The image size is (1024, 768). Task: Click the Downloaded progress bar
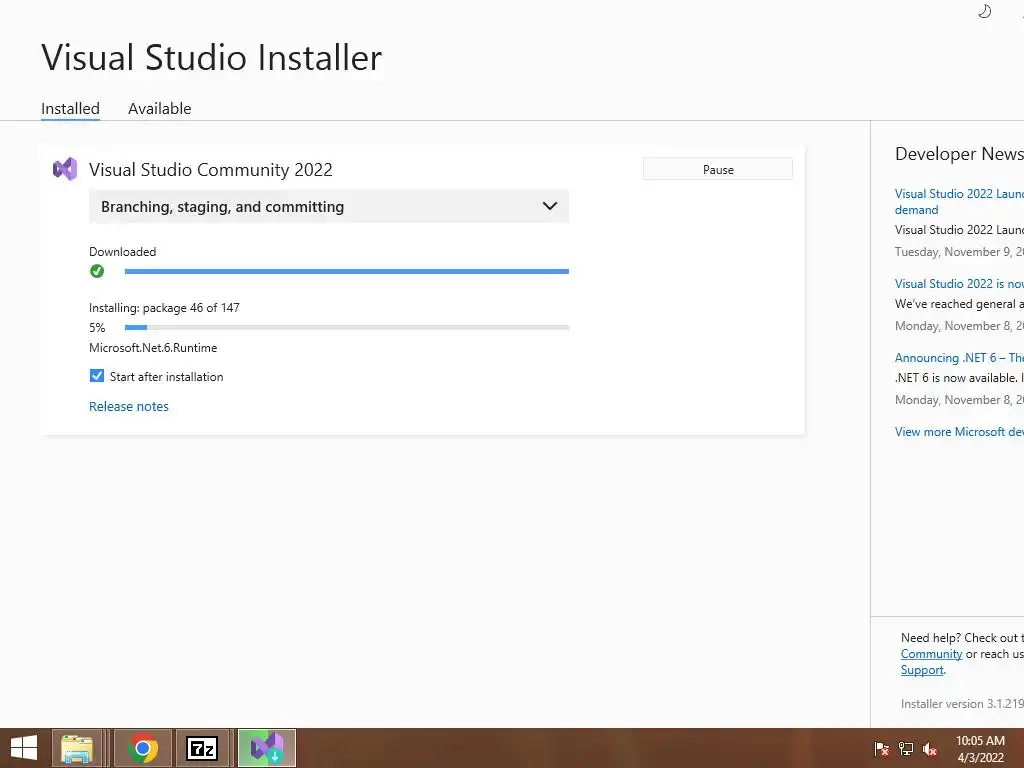click(x=347, y=271)
